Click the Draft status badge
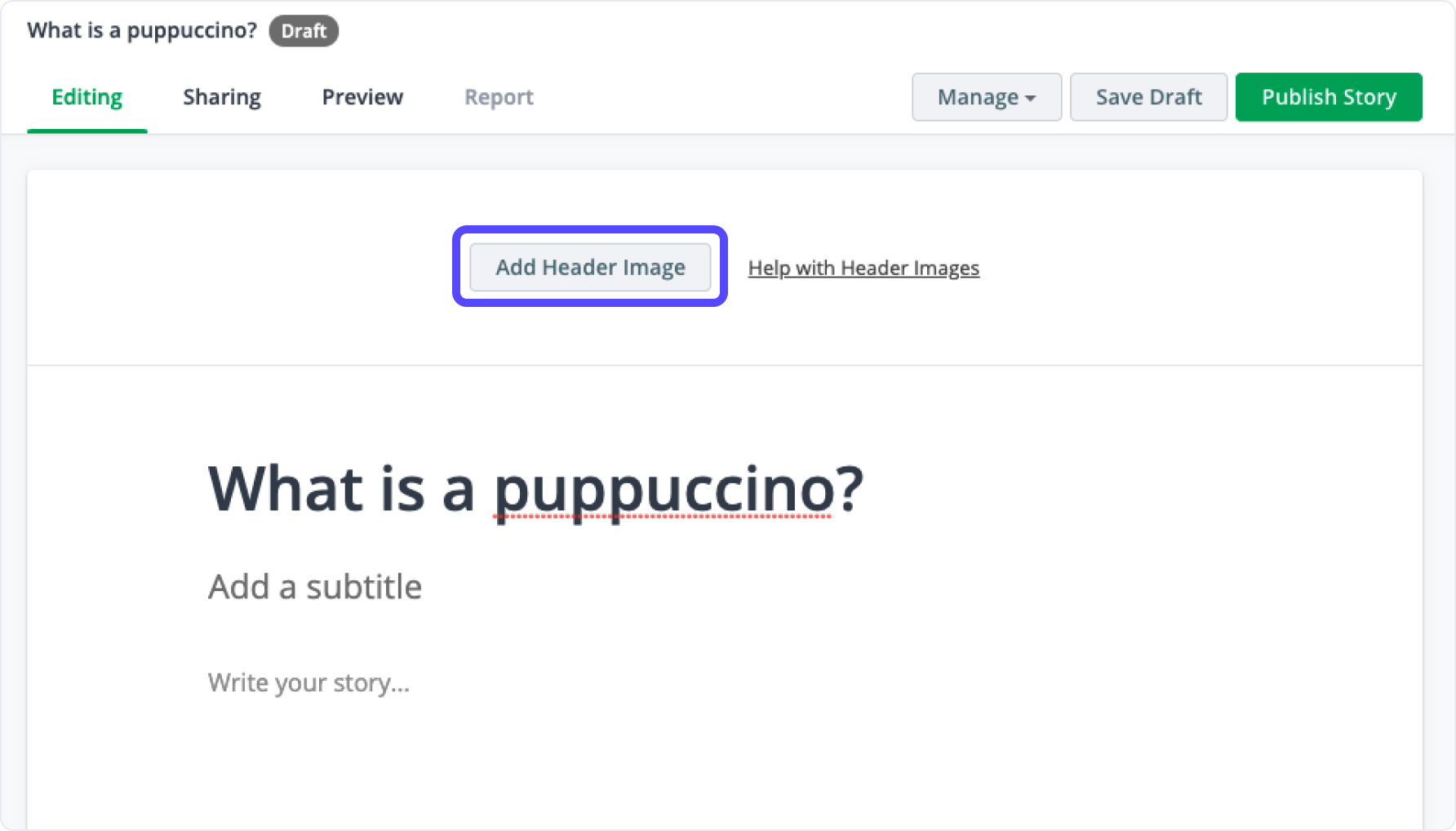This screenshot has height=831, width=1456. pos(304,31)
